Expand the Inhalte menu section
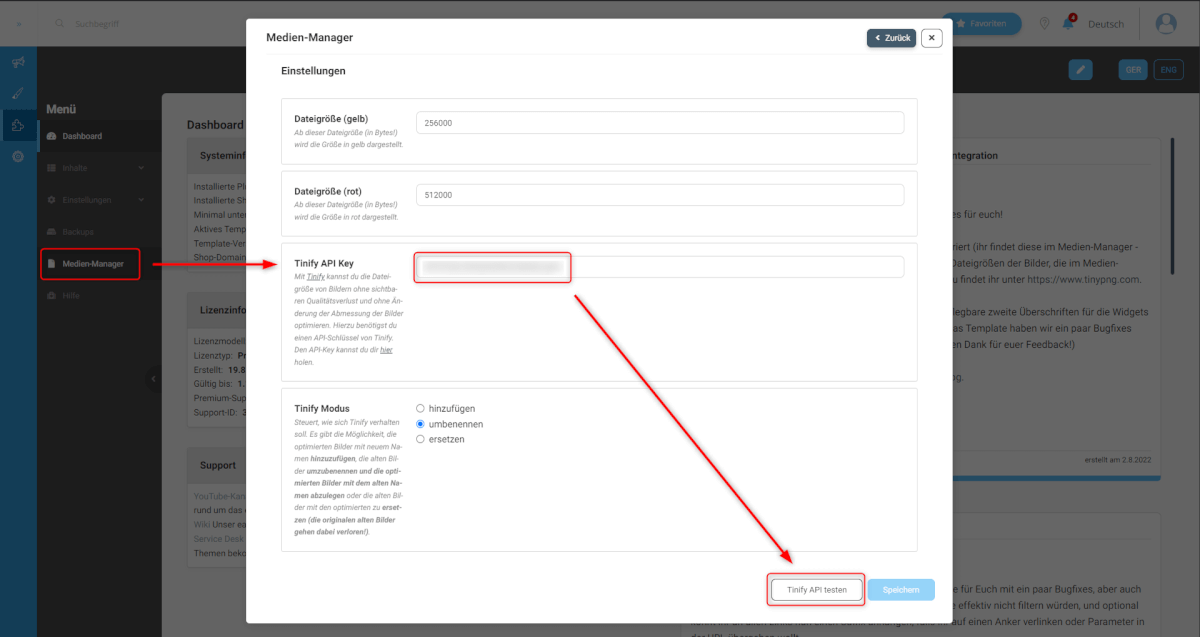This screenshot has height=637, width=1200. point(97,168)
